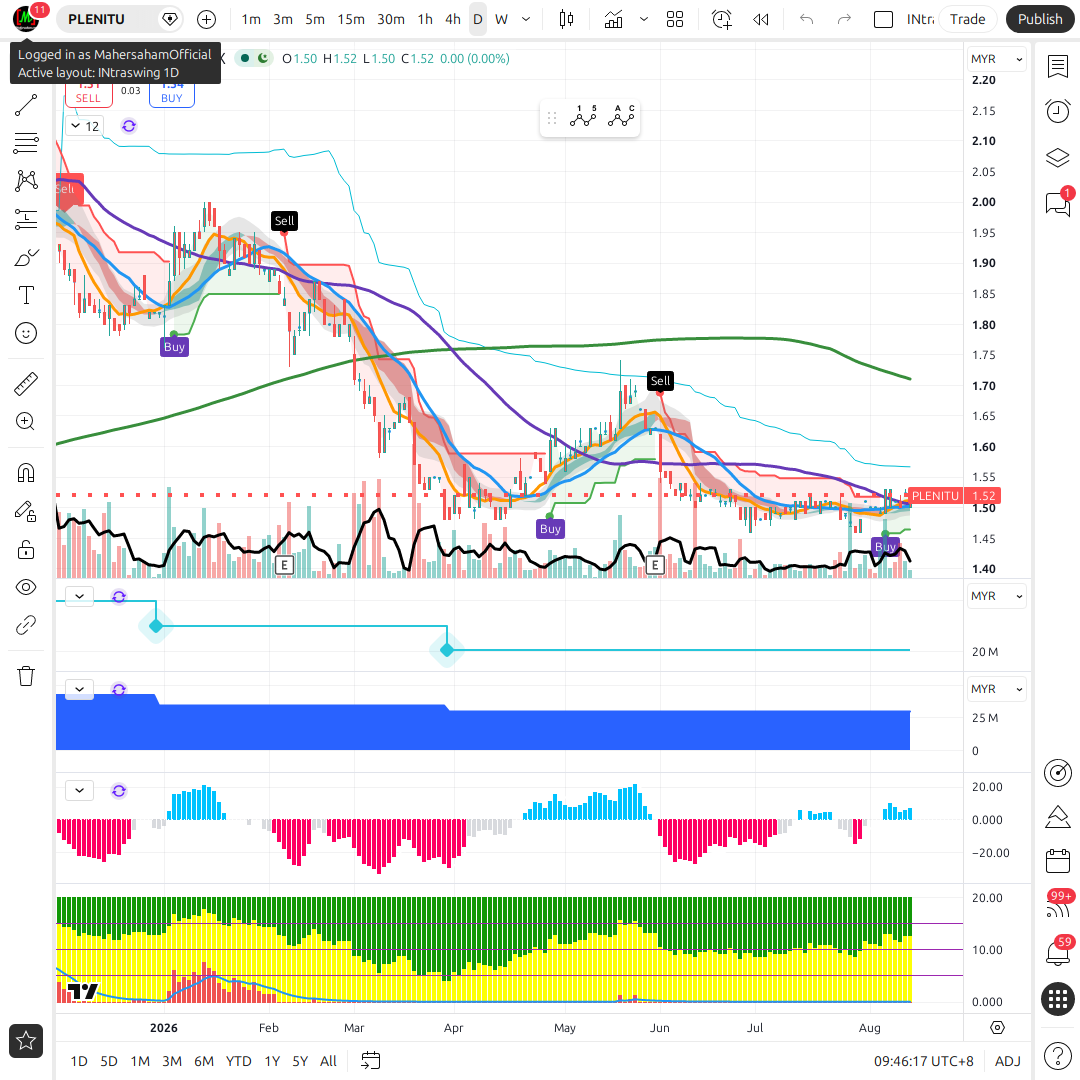Select the 1h timeframe
1080x1080 pixels.
(x=425, y=19)
